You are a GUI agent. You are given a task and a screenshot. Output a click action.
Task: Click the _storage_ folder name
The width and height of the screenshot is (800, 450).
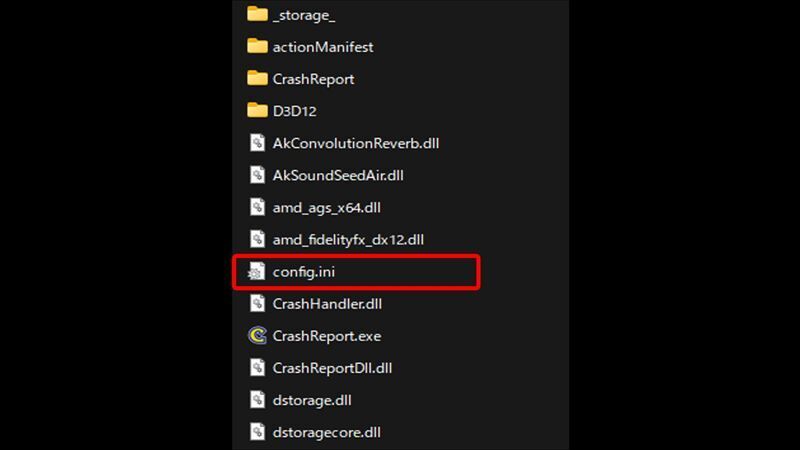(304, 15)
